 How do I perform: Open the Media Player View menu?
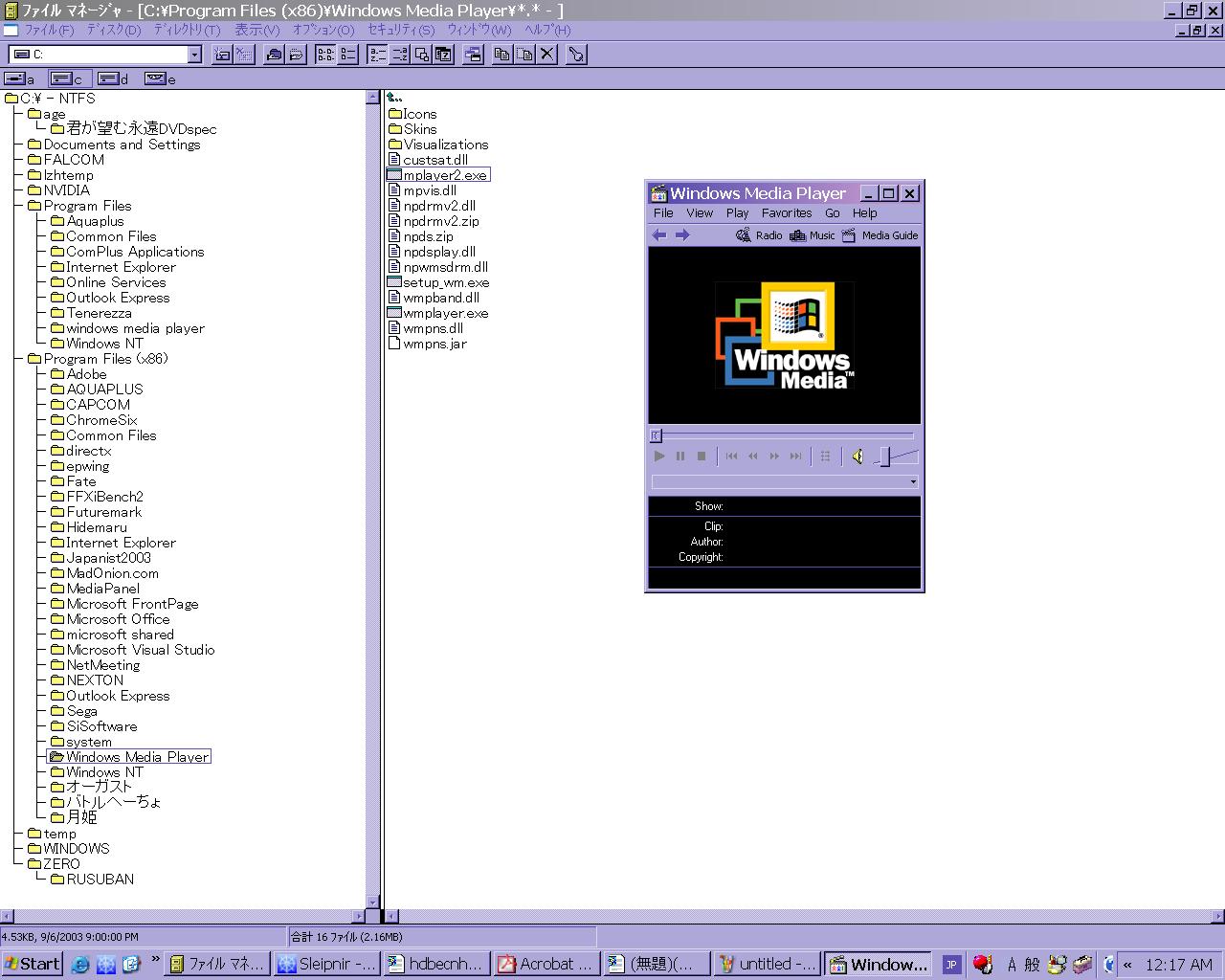pos(700,213)
